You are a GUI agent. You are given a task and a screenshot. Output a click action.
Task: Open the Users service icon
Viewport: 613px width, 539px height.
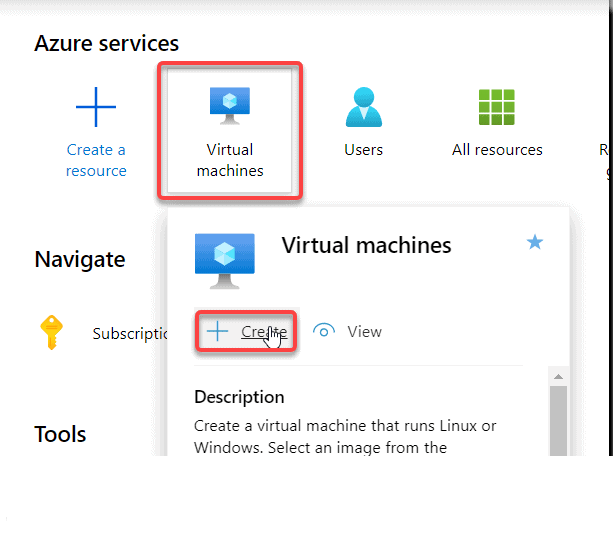[x=364, y=107]
